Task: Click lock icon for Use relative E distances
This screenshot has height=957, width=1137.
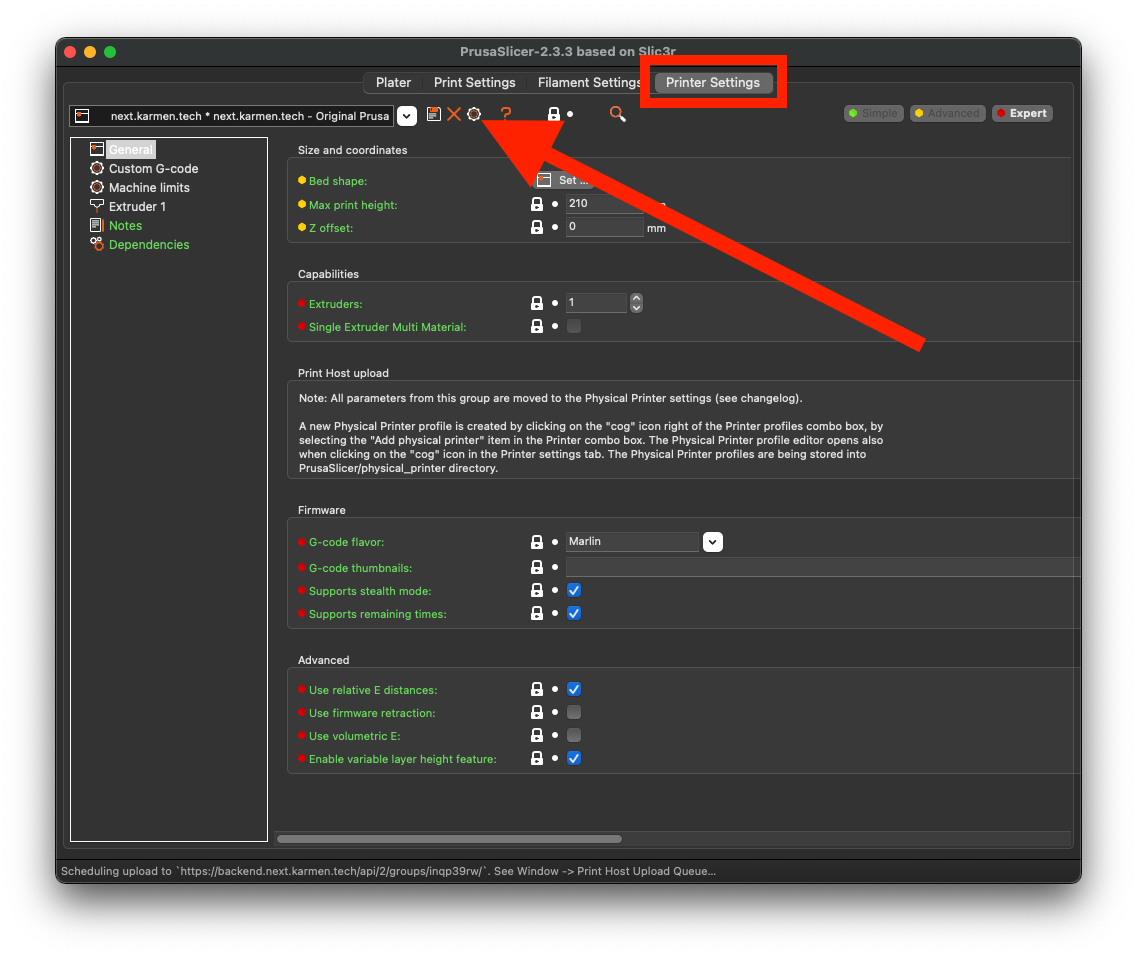Action: [537, 689]
